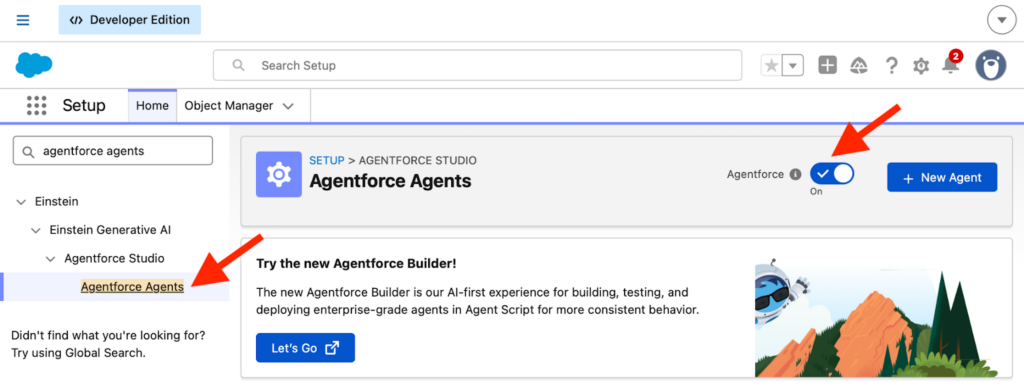
Task: Open the Object Manager tab
Action: coord(229,106)
